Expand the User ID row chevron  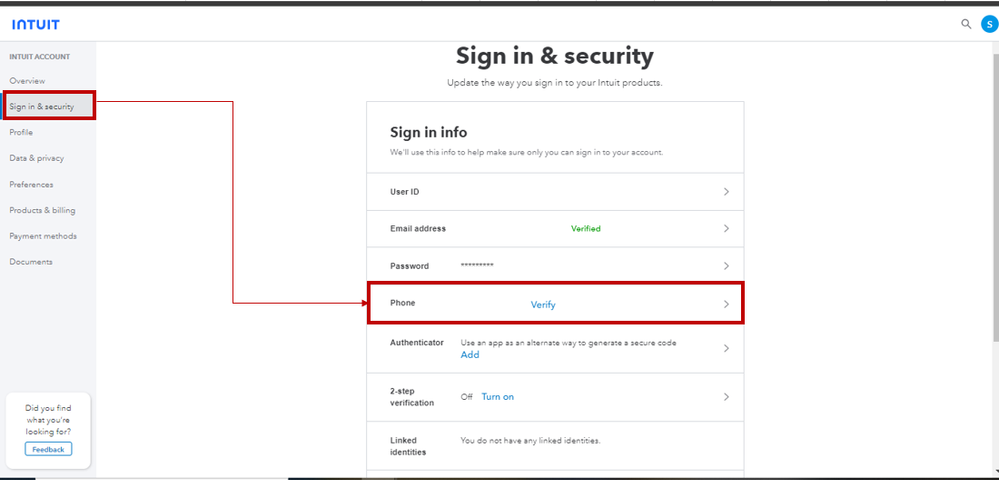[726, 191]
